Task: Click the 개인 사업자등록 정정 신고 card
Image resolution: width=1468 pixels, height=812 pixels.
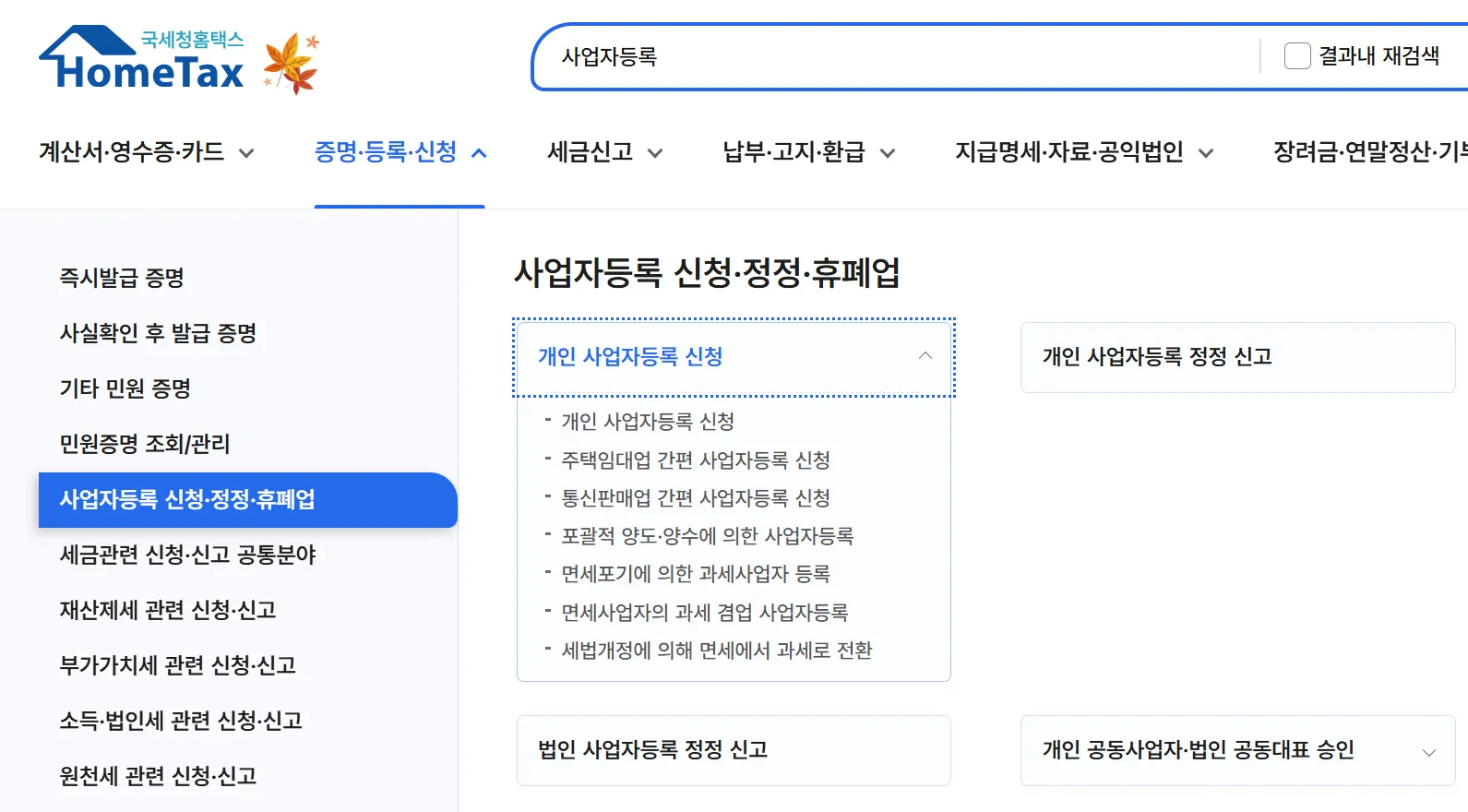Action: coord(1236,357)
